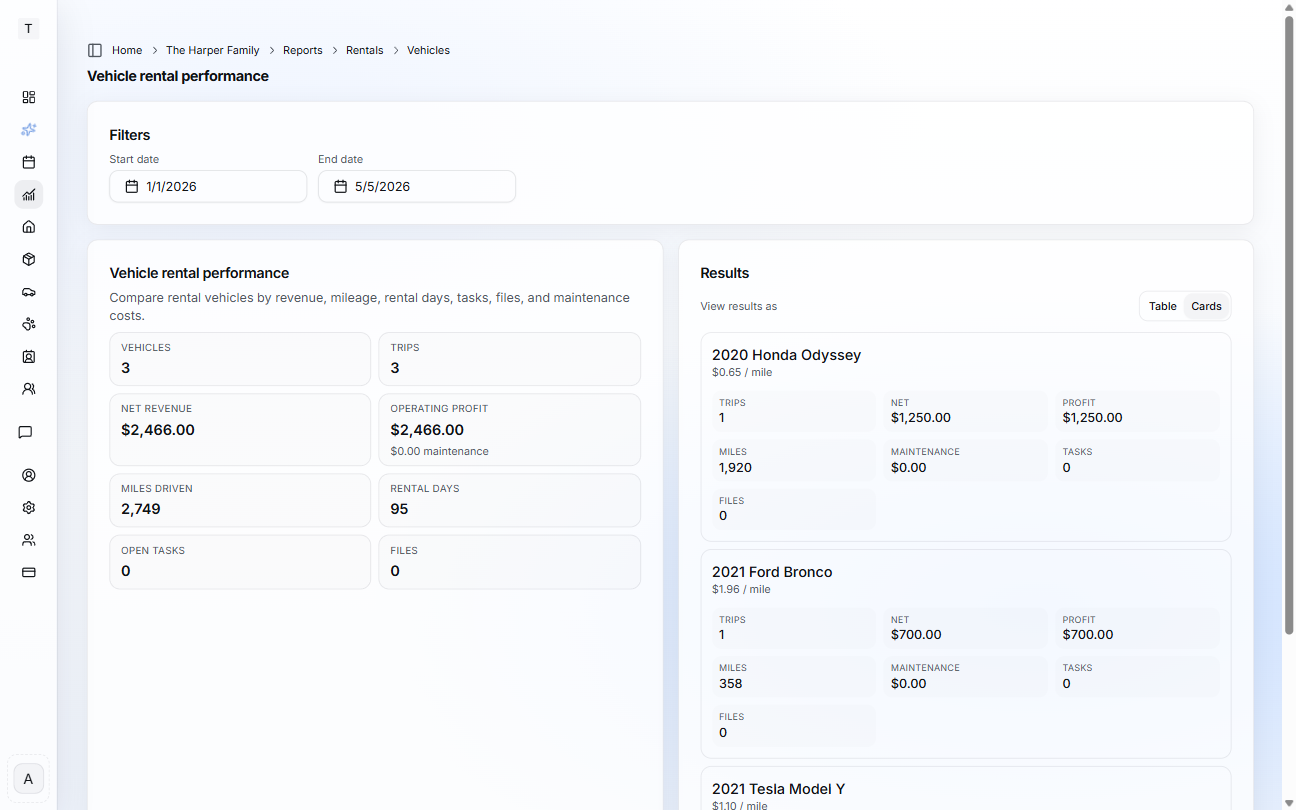The width and height of the screenshot is (1296, 810).
Task: Open the End date picker showing 5/5/2026
Action: click(x=417, y=186)
